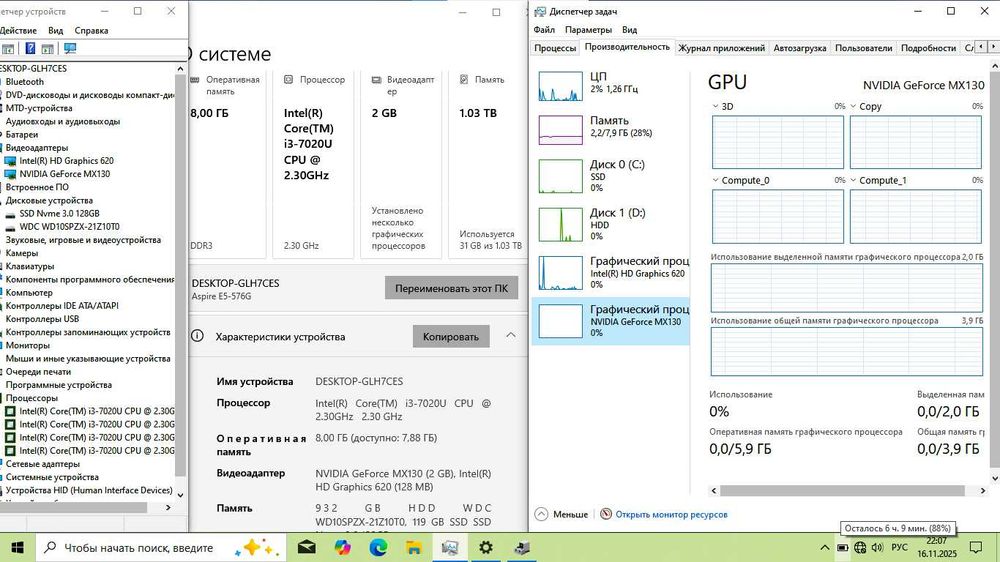
Task: Click the Windows search box on taskbar
Action: point(159,547)
